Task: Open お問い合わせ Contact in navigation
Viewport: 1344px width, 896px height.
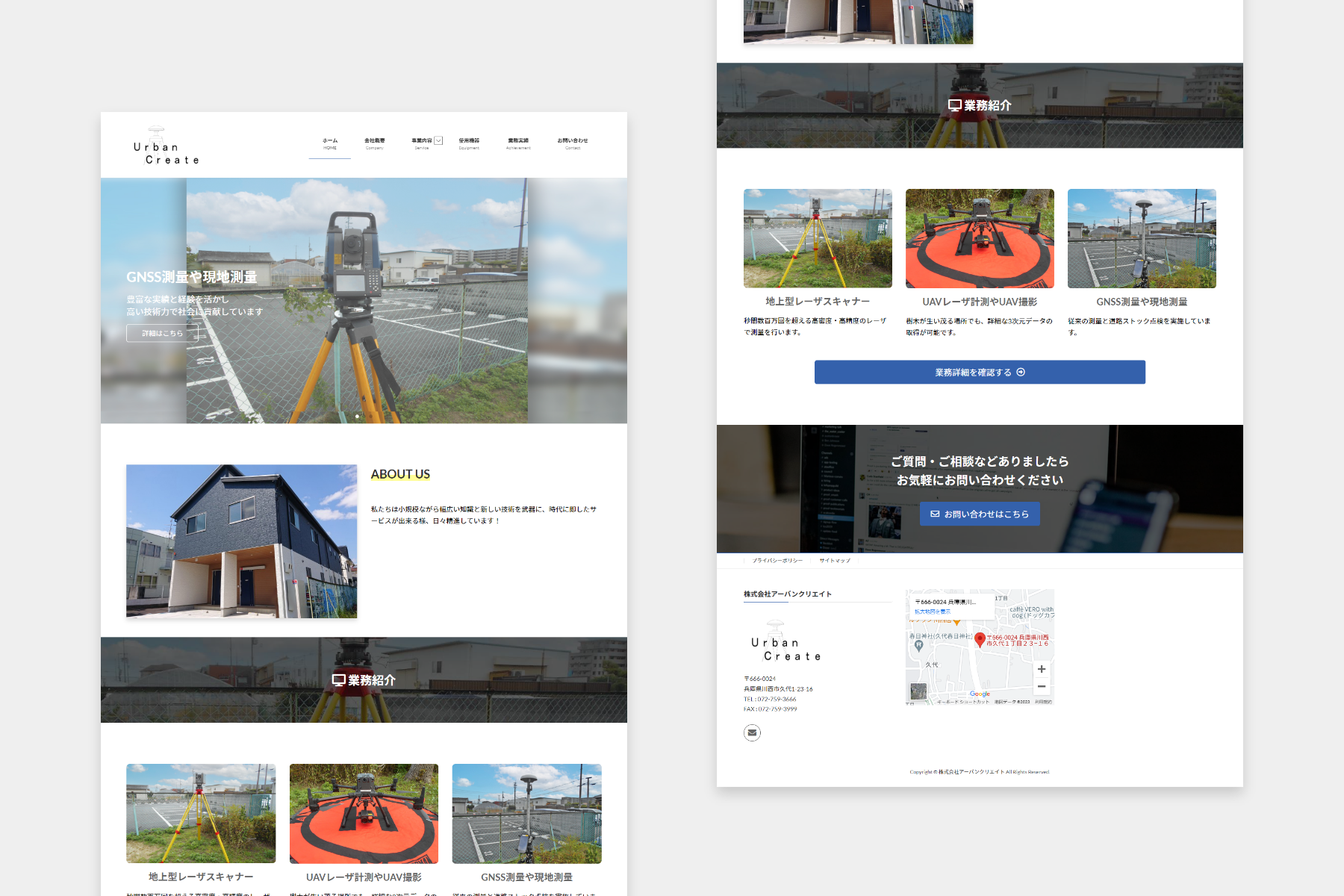Action: click(573, 143)
